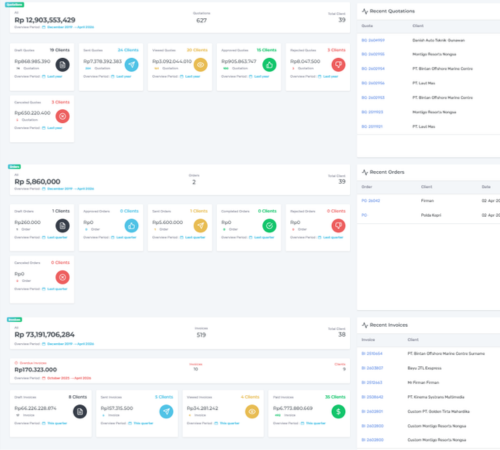The width and height of the screenshot is (500, 450).
Task: Open the Completed Orders checkmark icon
Action: [269, 226]
